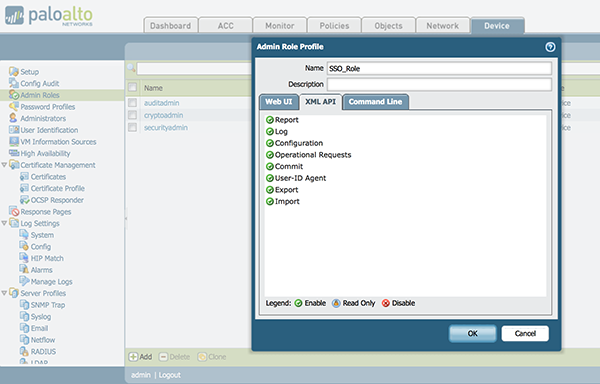Select the Device tab
The image size is (600, 384).
[497, 26]
